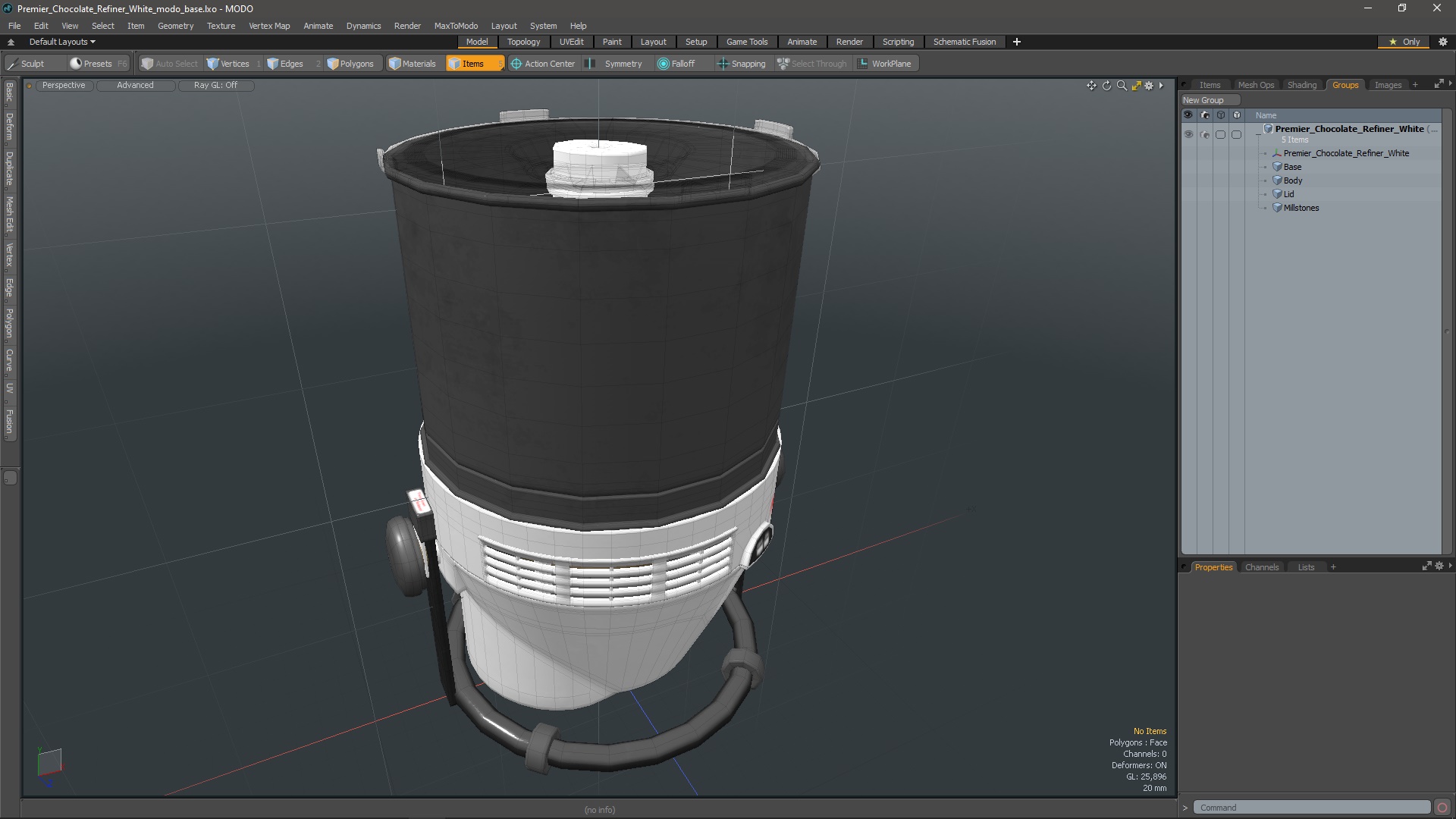The image size is (1456, 819).
Task: Activate the Snapping tool
Action: click(741, 64)
